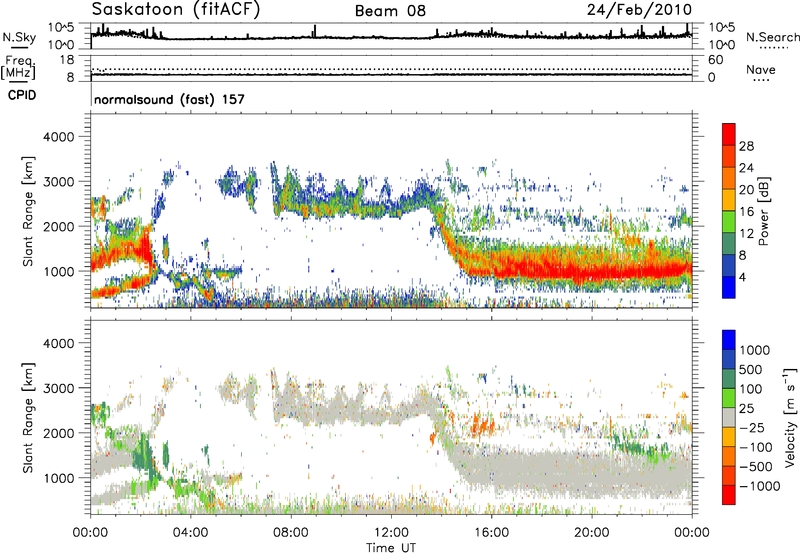The image size is (800, 554).
Task: Select the Beam 08 label
Action: pyautogui.click(x=390, y=11)
